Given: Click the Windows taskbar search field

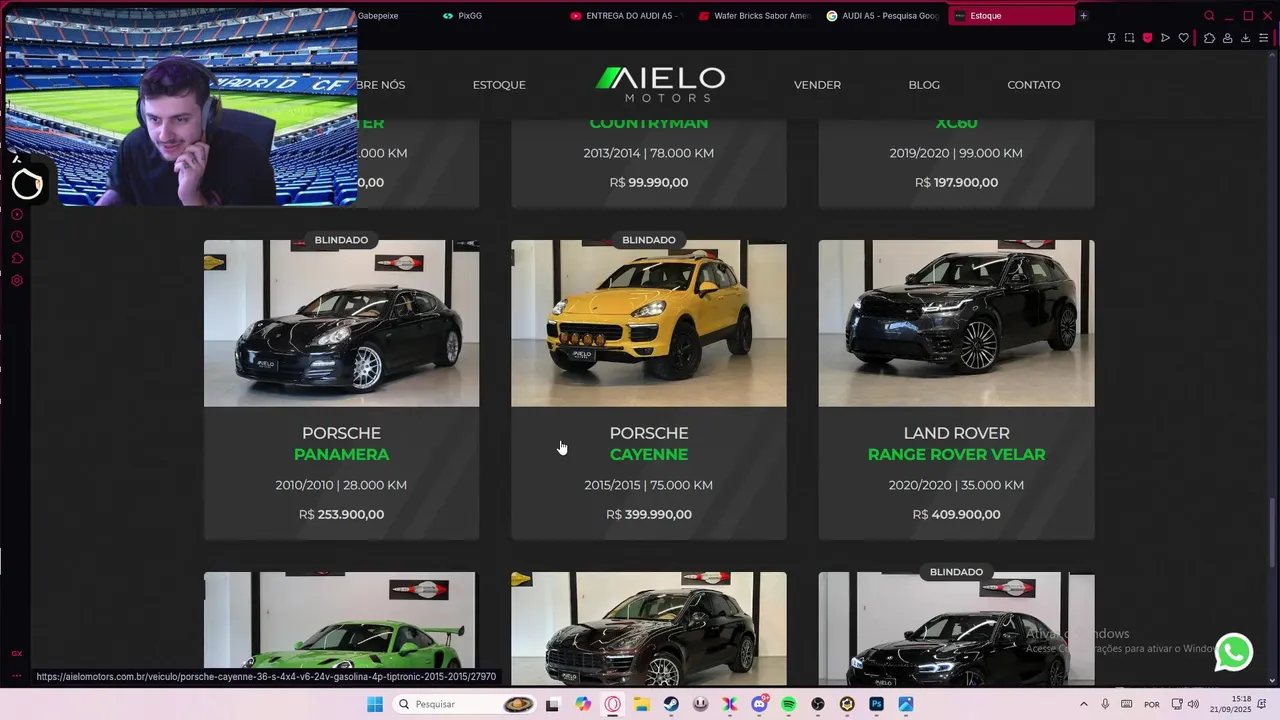Looking at the screenshot, I should (464, 704).
